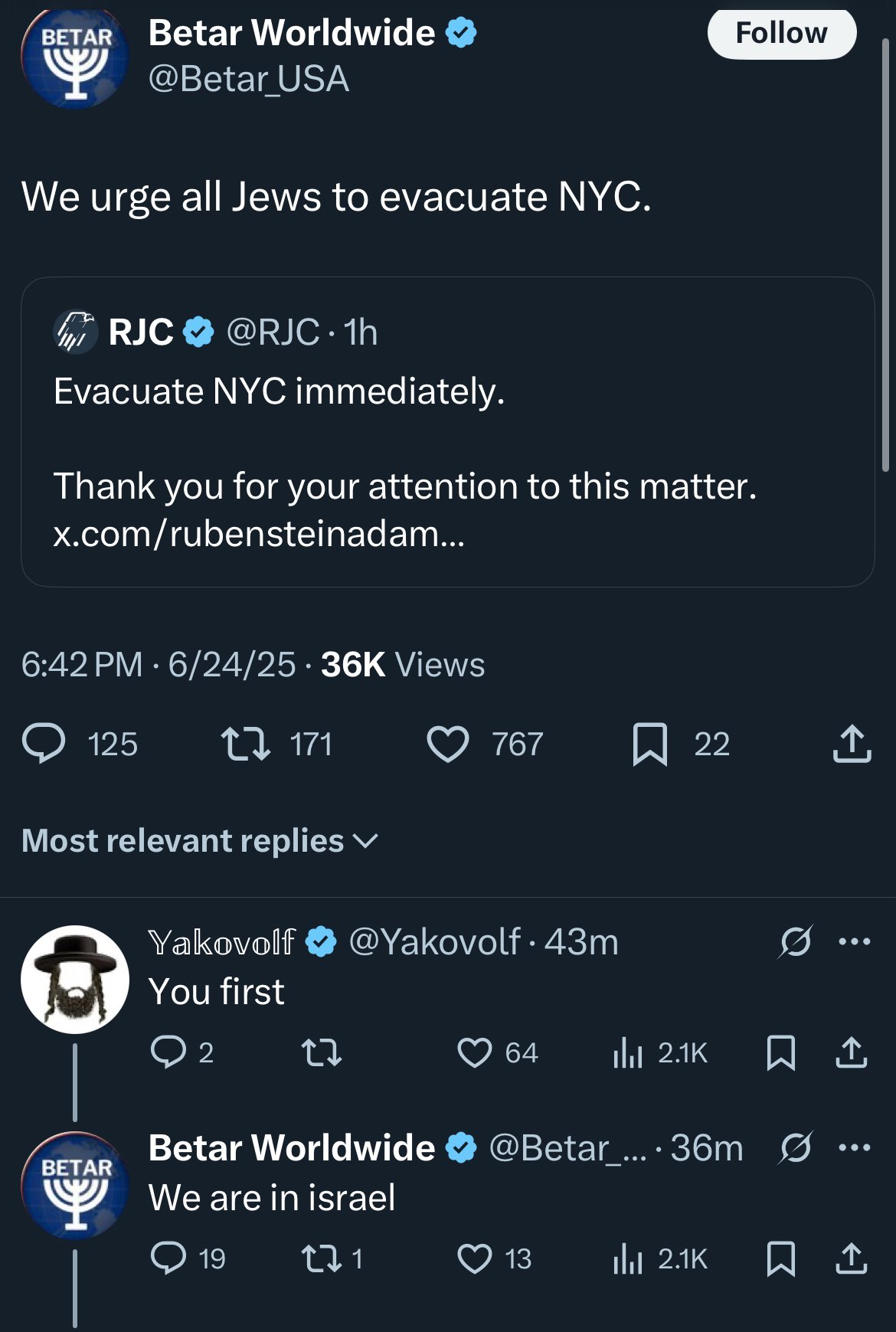Click the Grok icon on Yakovolf's reply

coord(795,941)
